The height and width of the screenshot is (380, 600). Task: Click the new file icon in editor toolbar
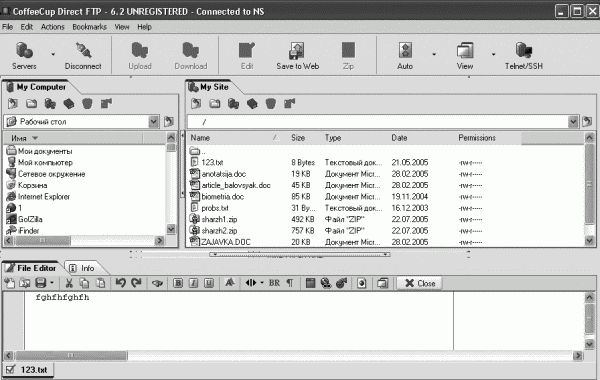(x=10, y=283)
